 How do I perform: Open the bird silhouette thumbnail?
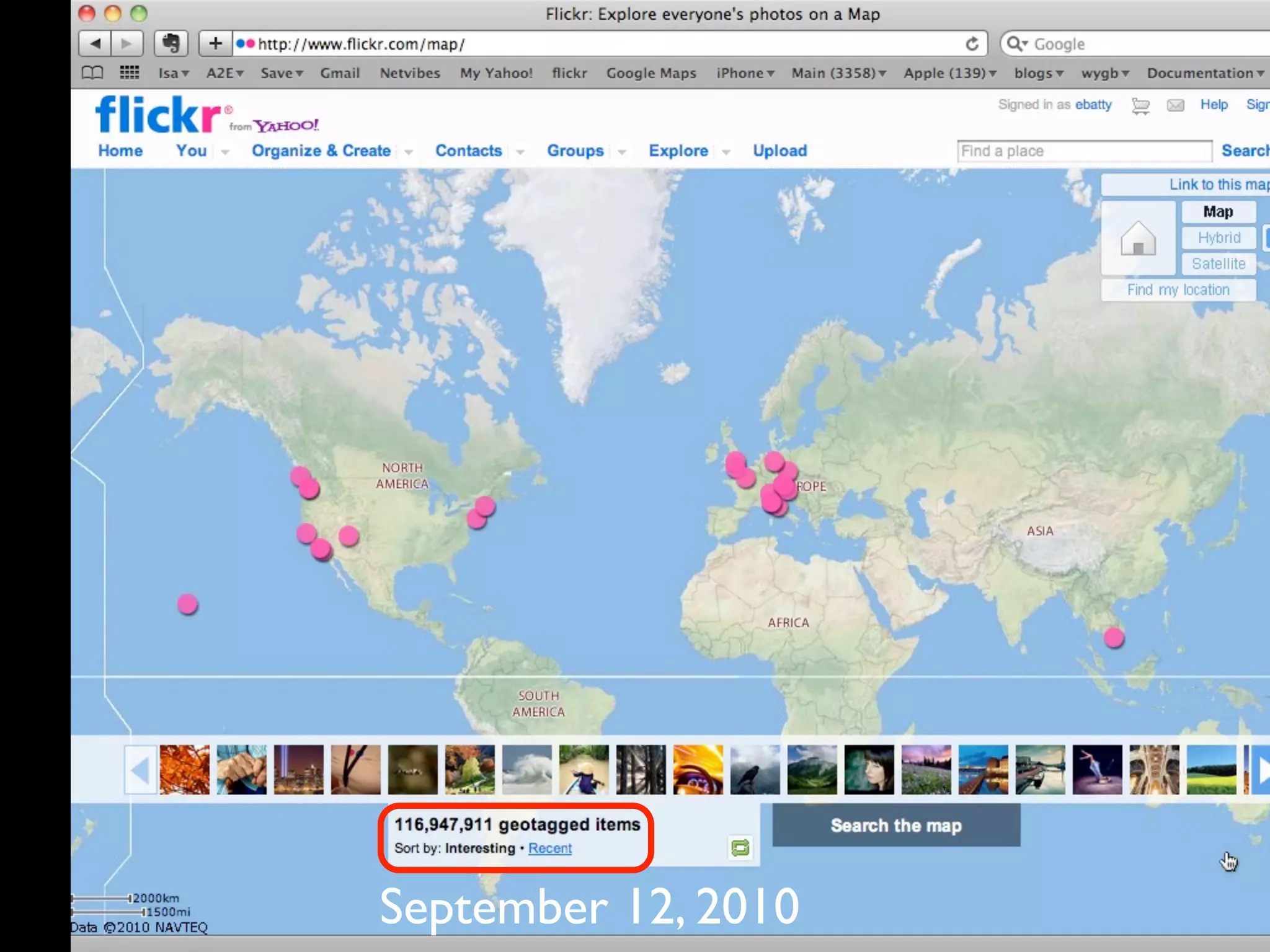755,770
